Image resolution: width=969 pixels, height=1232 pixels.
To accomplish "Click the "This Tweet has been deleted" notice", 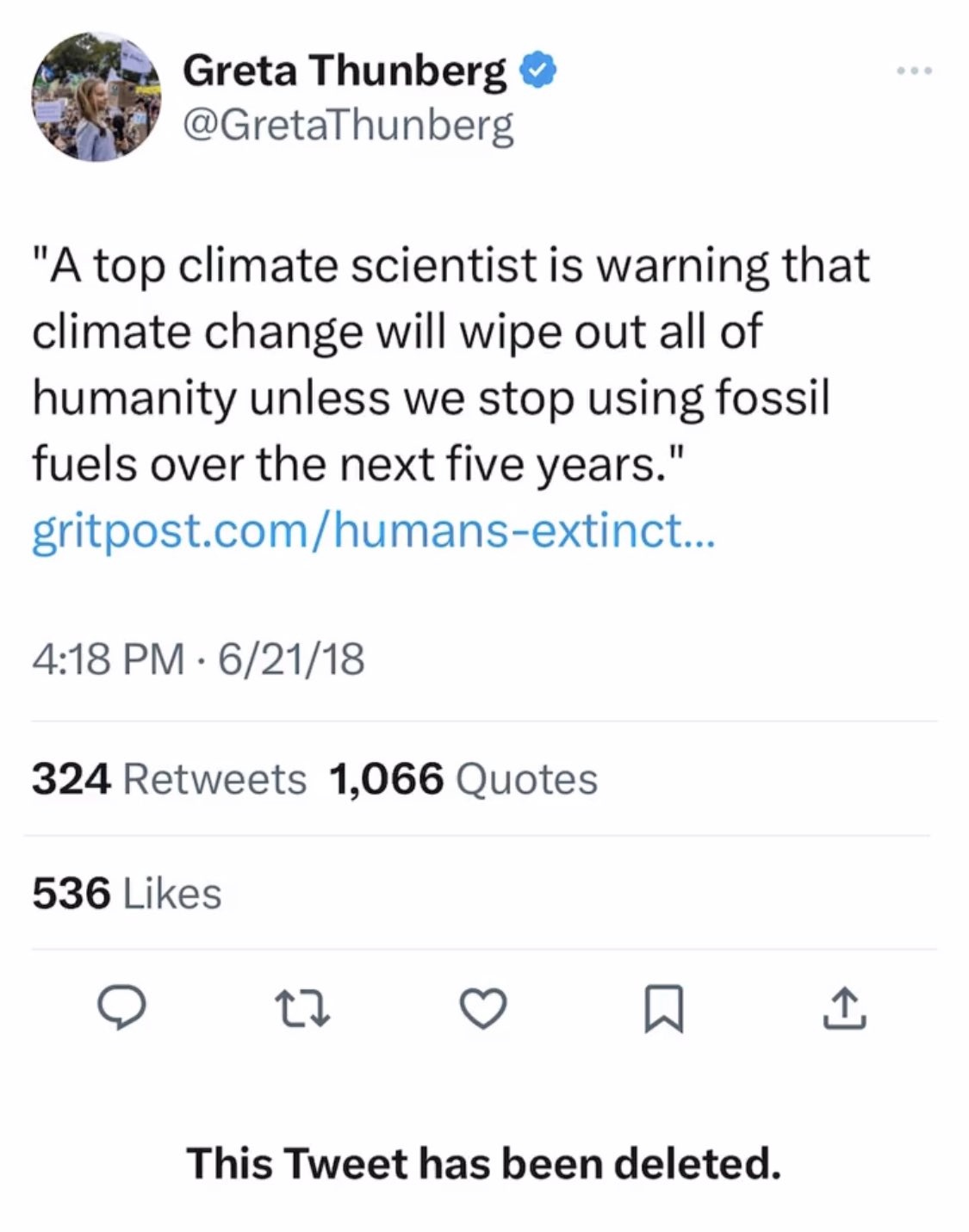I will click(484, 1163).
